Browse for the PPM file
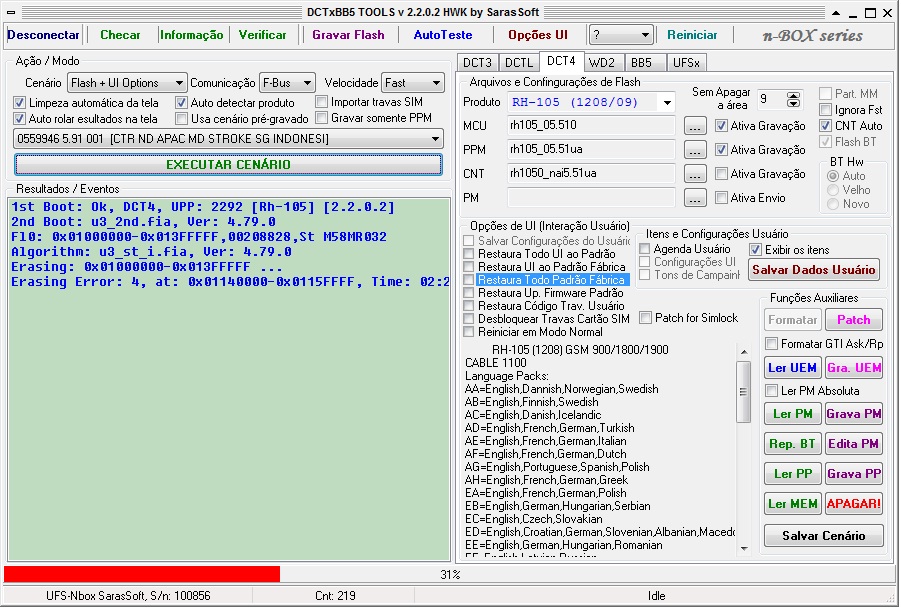The height and width of the screenshot is (608, 901). point(695,150)
